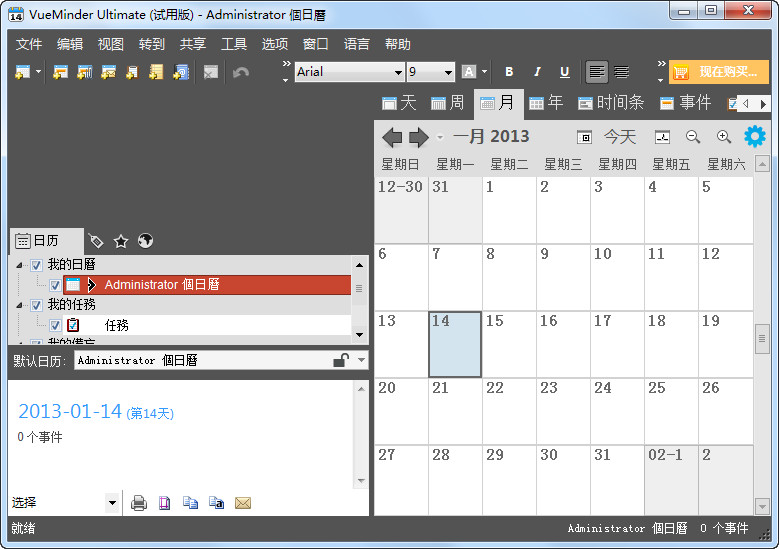Switch to the 年 year view tab
The width and height of the screenshot is (779, 549).
click(x=545, y=103)
